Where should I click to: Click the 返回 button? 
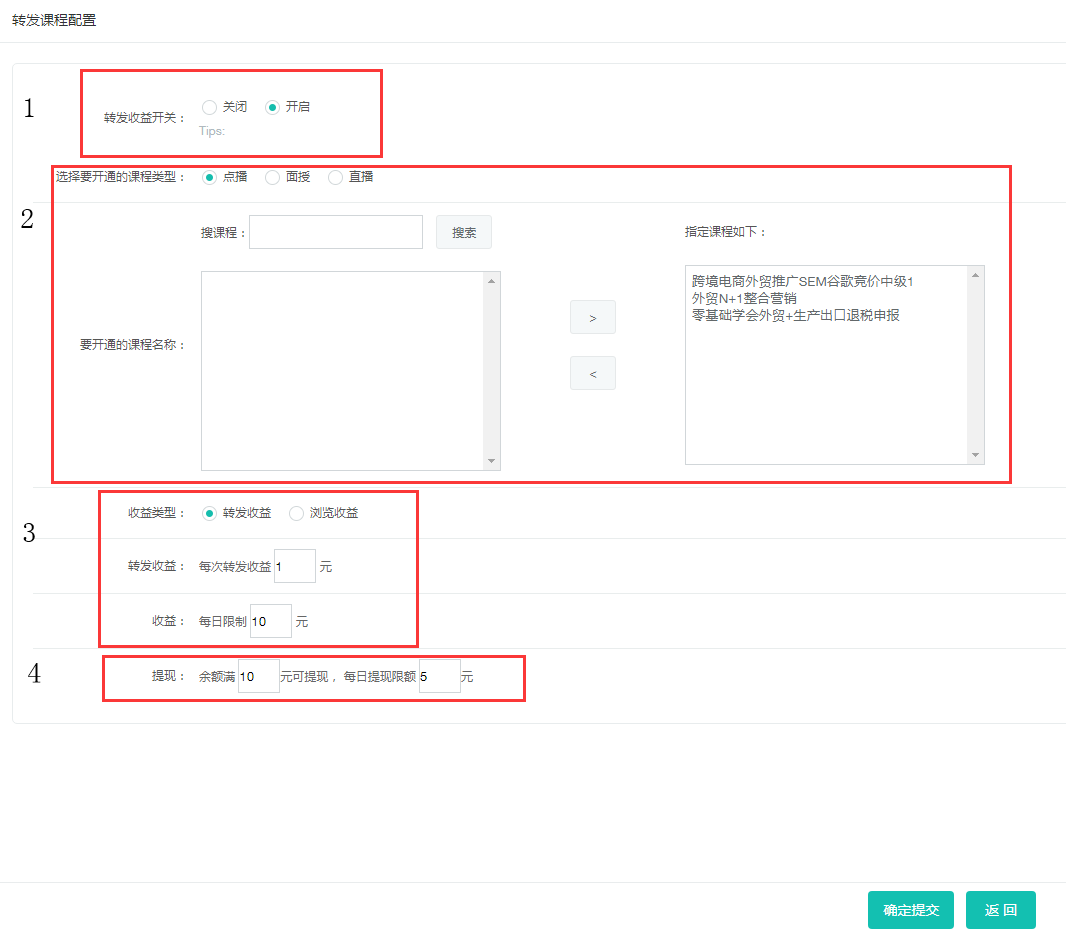1000,910
